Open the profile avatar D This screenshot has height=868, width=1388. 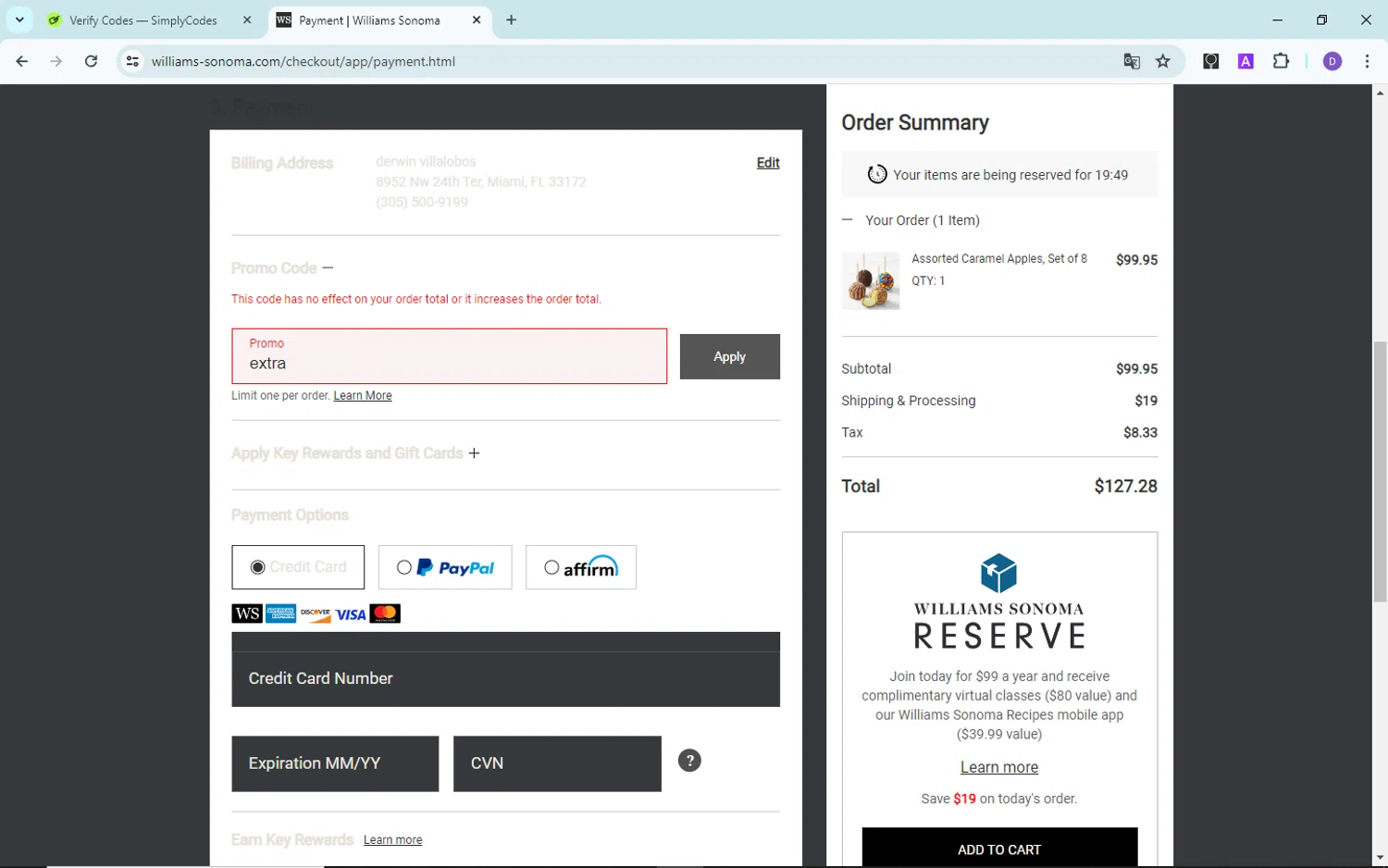pyautogui.click(x=1332, y=61)
